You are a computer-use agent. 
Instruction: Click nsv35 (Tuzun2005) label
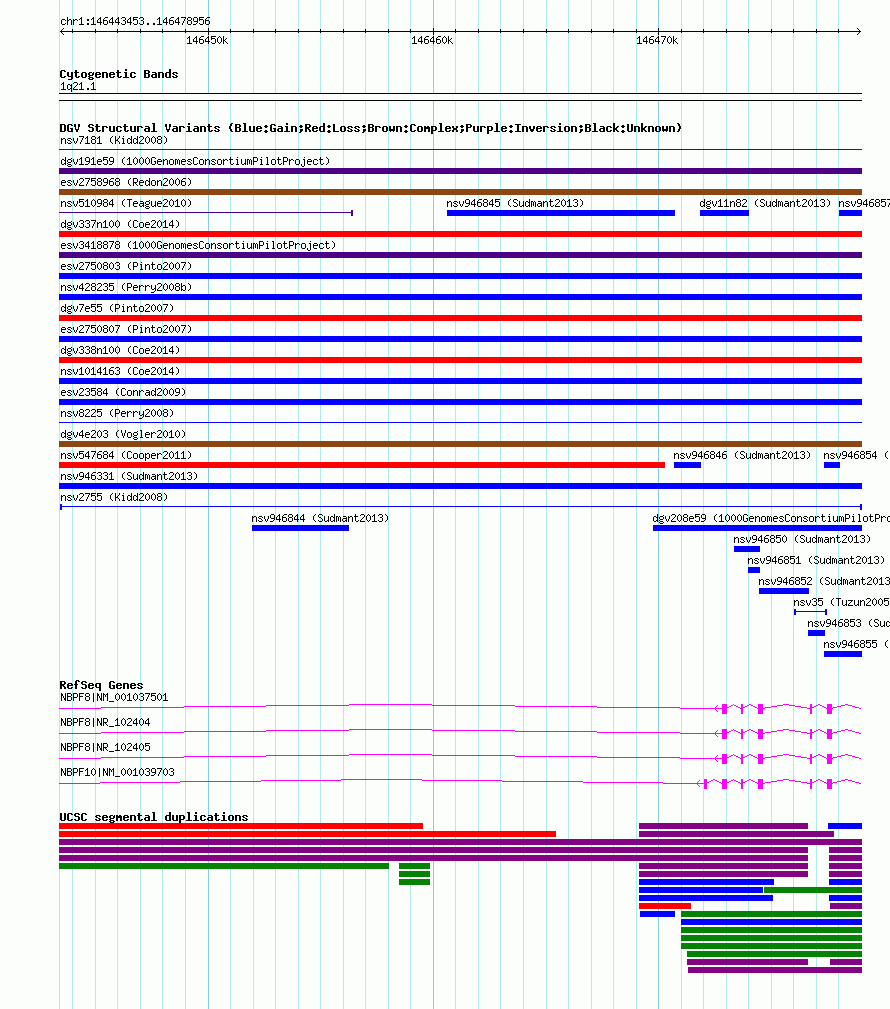(841, 602)
